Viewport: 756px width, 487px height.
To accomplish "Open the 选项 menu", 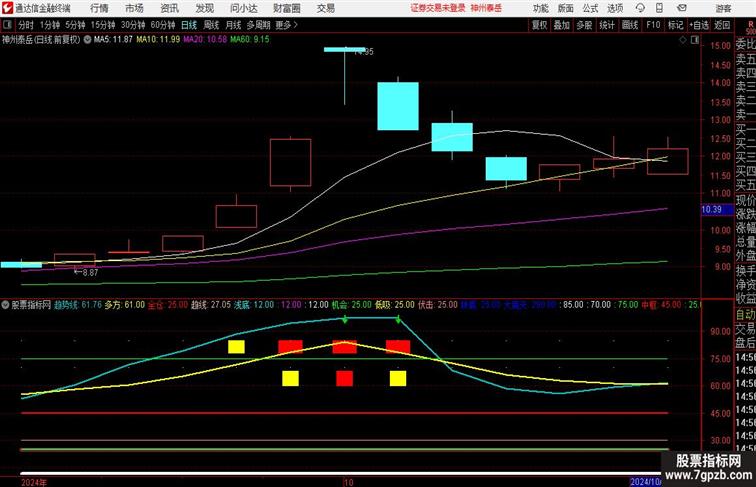I will pyautogui.click(x=615, y=8).
